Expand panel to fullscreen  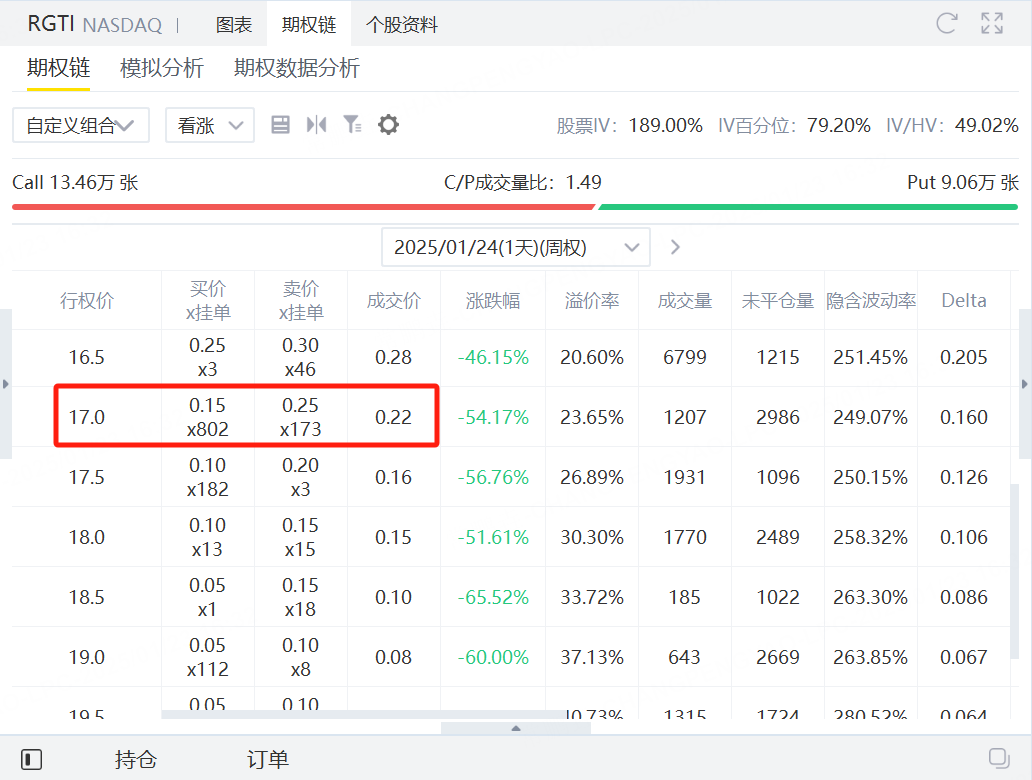point(992,24)
